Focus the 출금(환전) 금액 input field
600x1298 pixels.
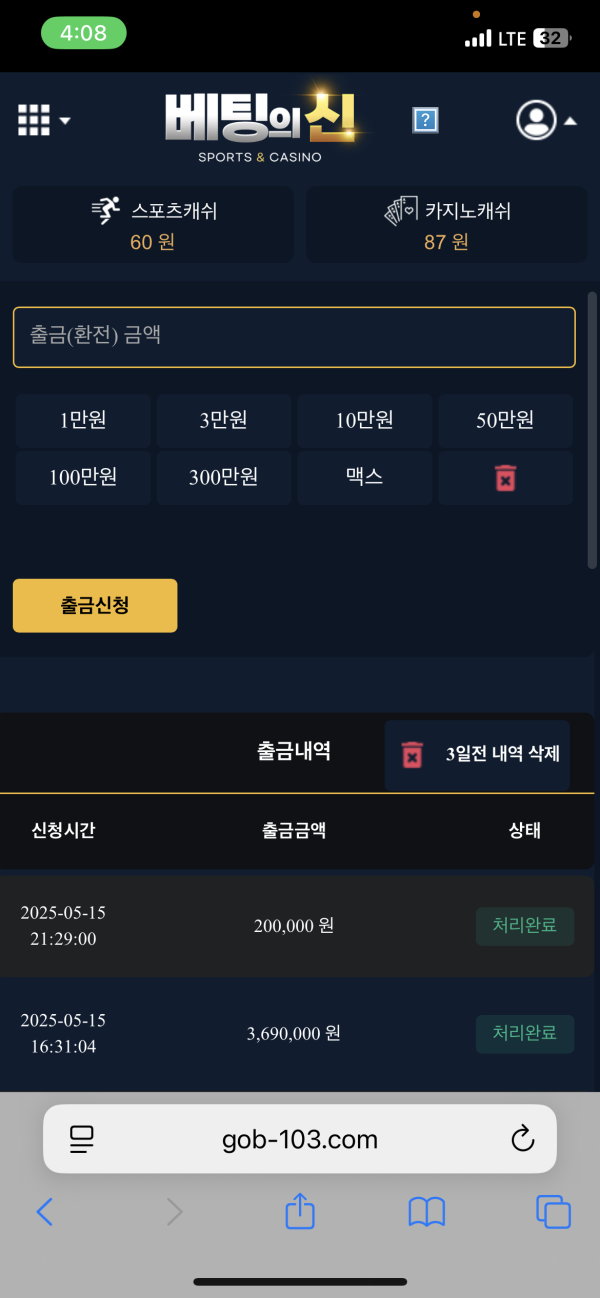[294, 337]
